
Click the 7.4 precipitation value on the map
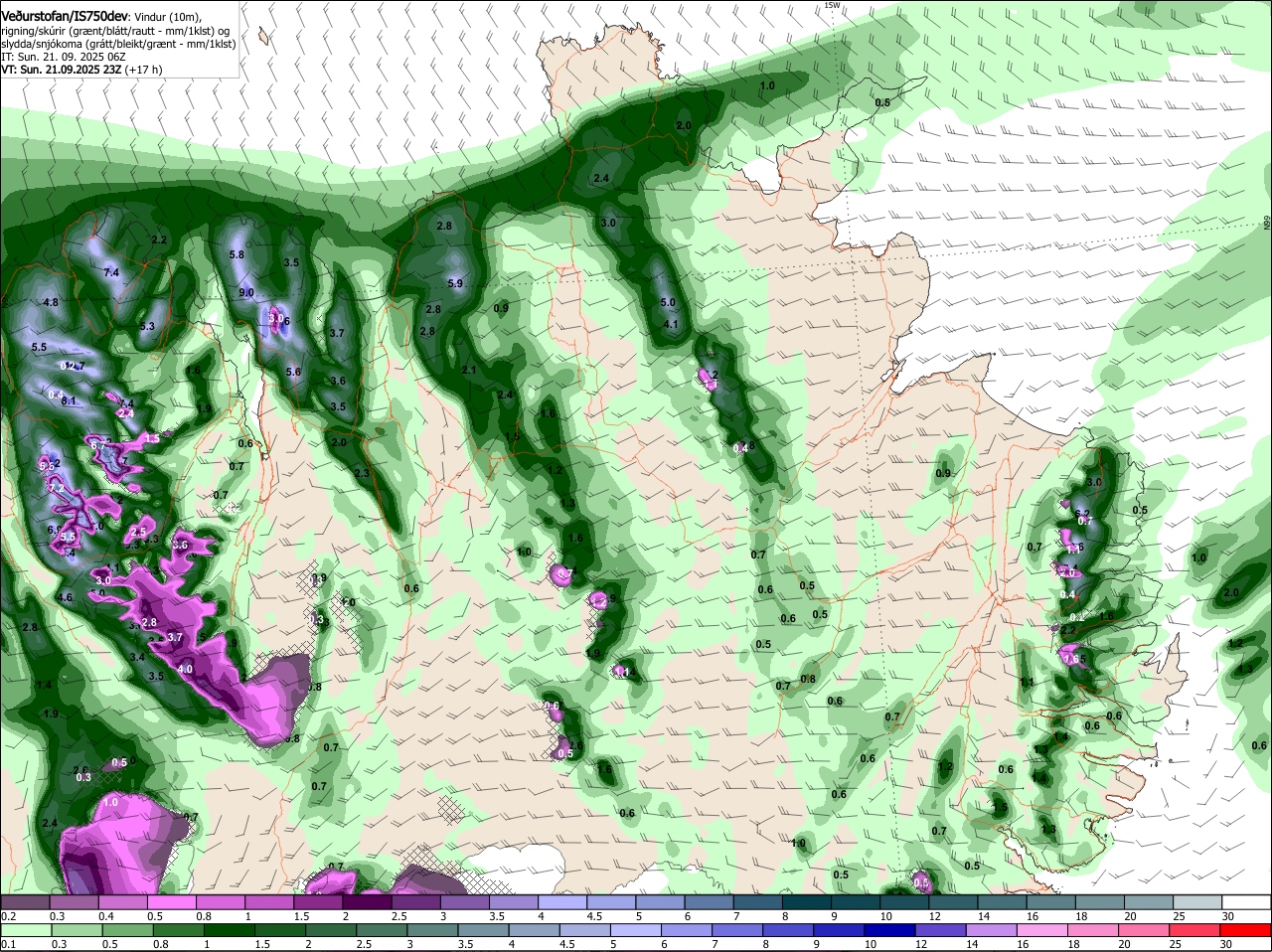click(111, 272)
